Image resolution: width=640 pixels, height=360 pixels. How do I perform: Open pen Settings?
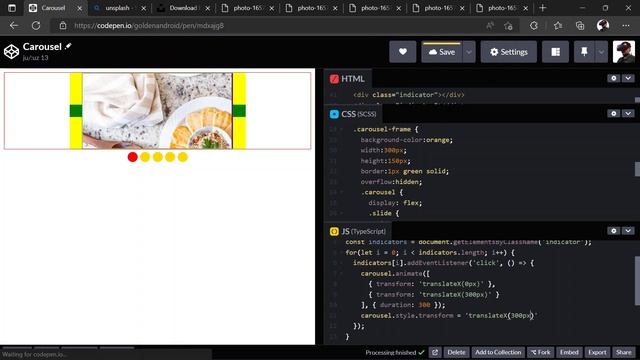point(509,52)
